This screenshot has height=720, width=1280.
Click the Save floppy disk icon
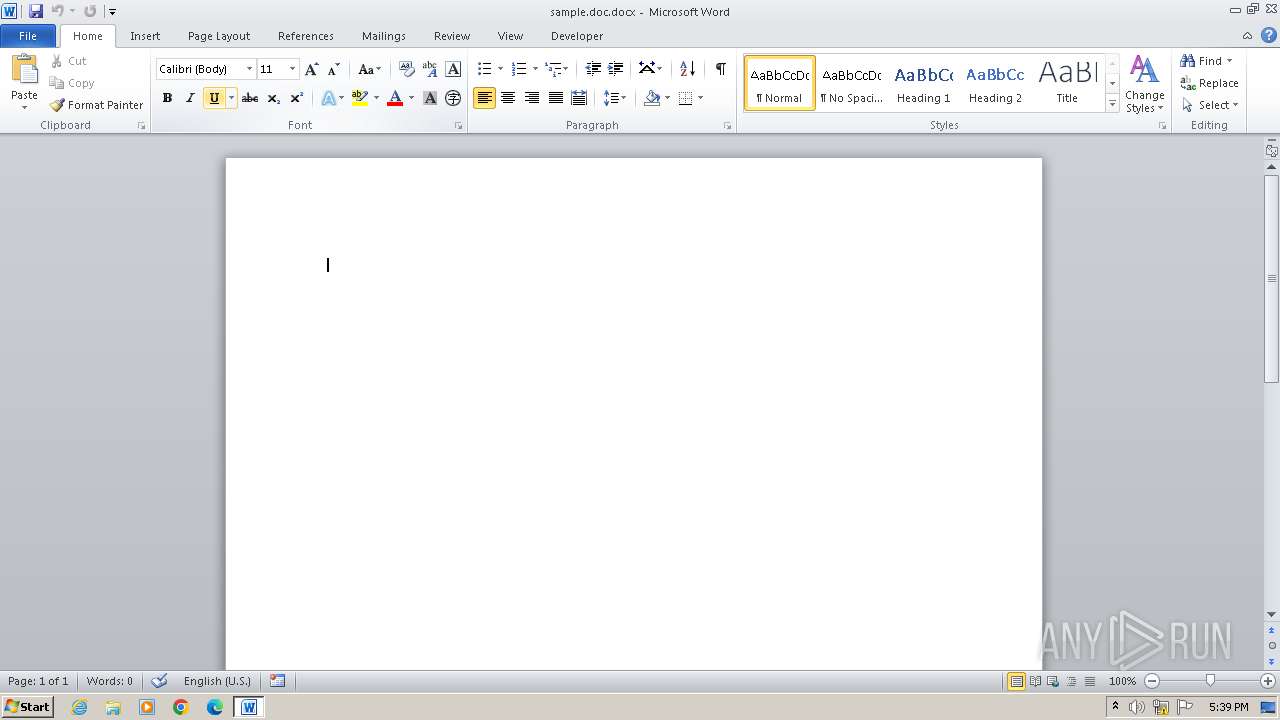click(36, 11)
